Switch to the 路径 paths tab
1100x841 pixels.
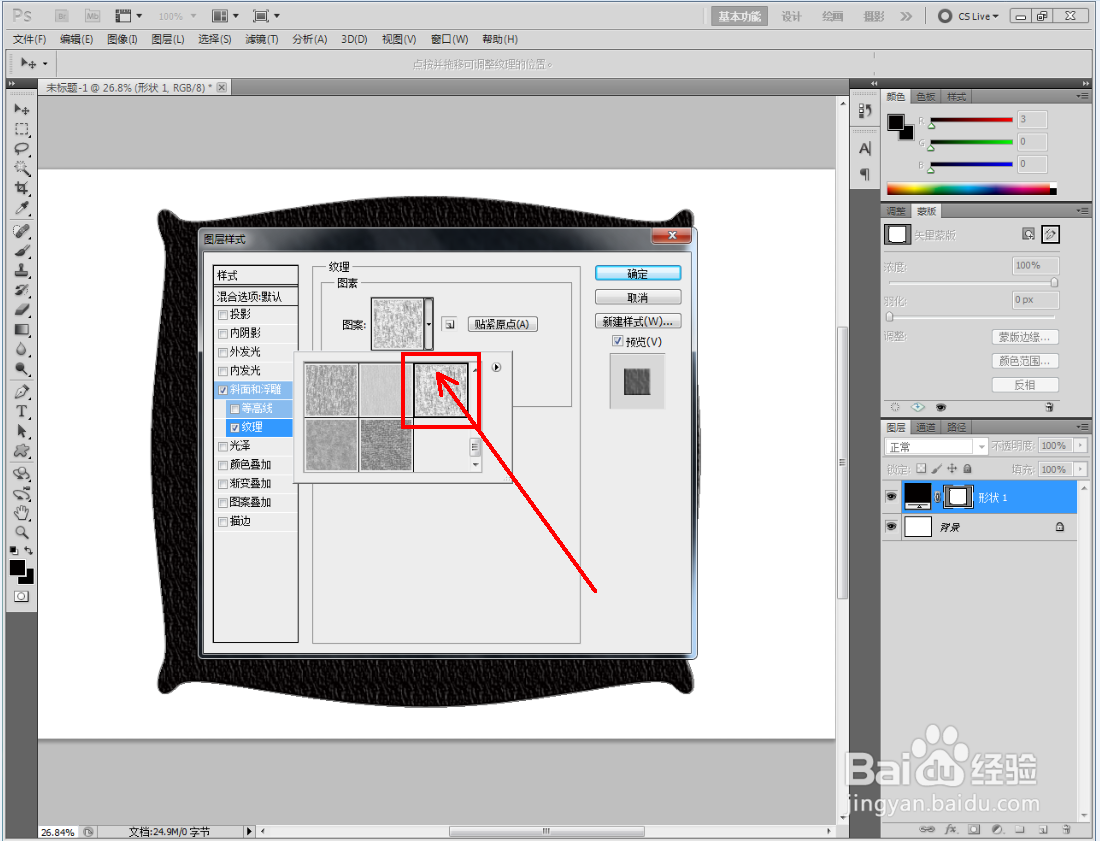(x=956, y=427)
